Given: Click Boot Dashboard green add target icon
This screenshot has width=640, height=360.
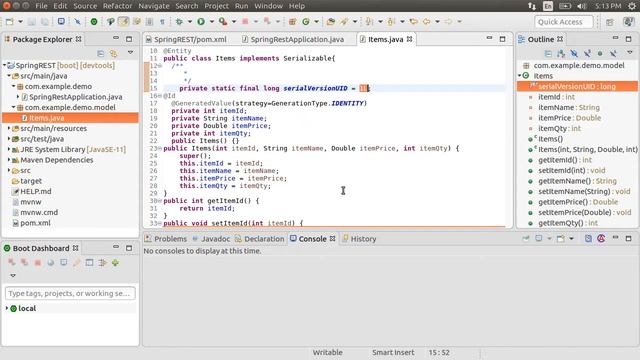Looking at the screenshot, I should [116, 263].
